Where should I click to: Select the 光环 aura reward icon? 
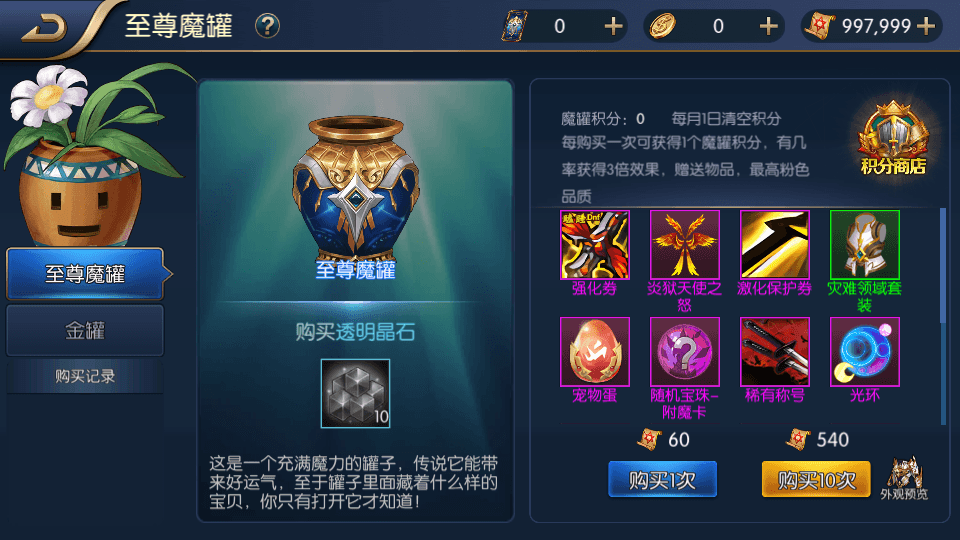click(x=864, y=352)
